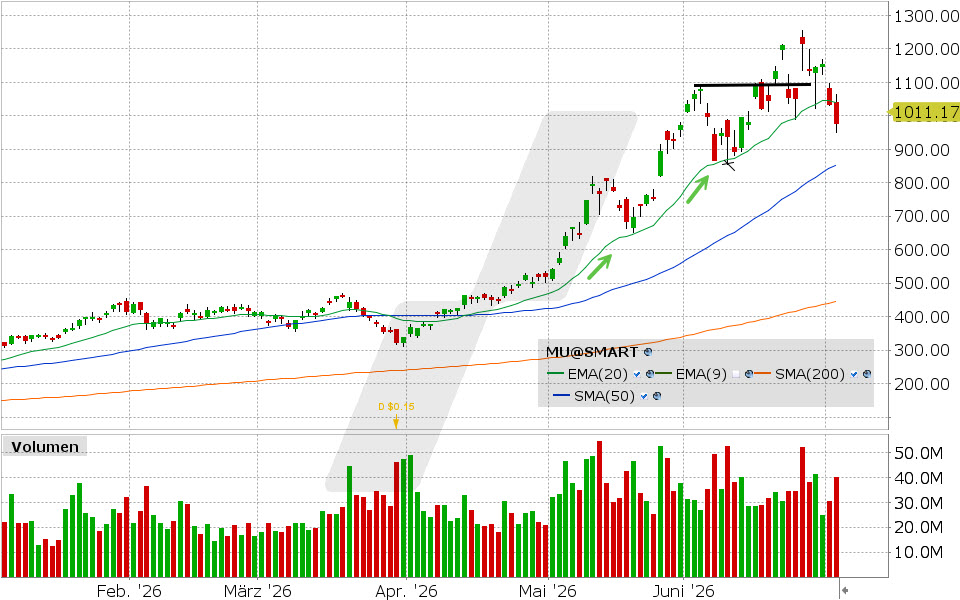Uncheck the SMA(200) visibility checkbox

tap(854, 374)
